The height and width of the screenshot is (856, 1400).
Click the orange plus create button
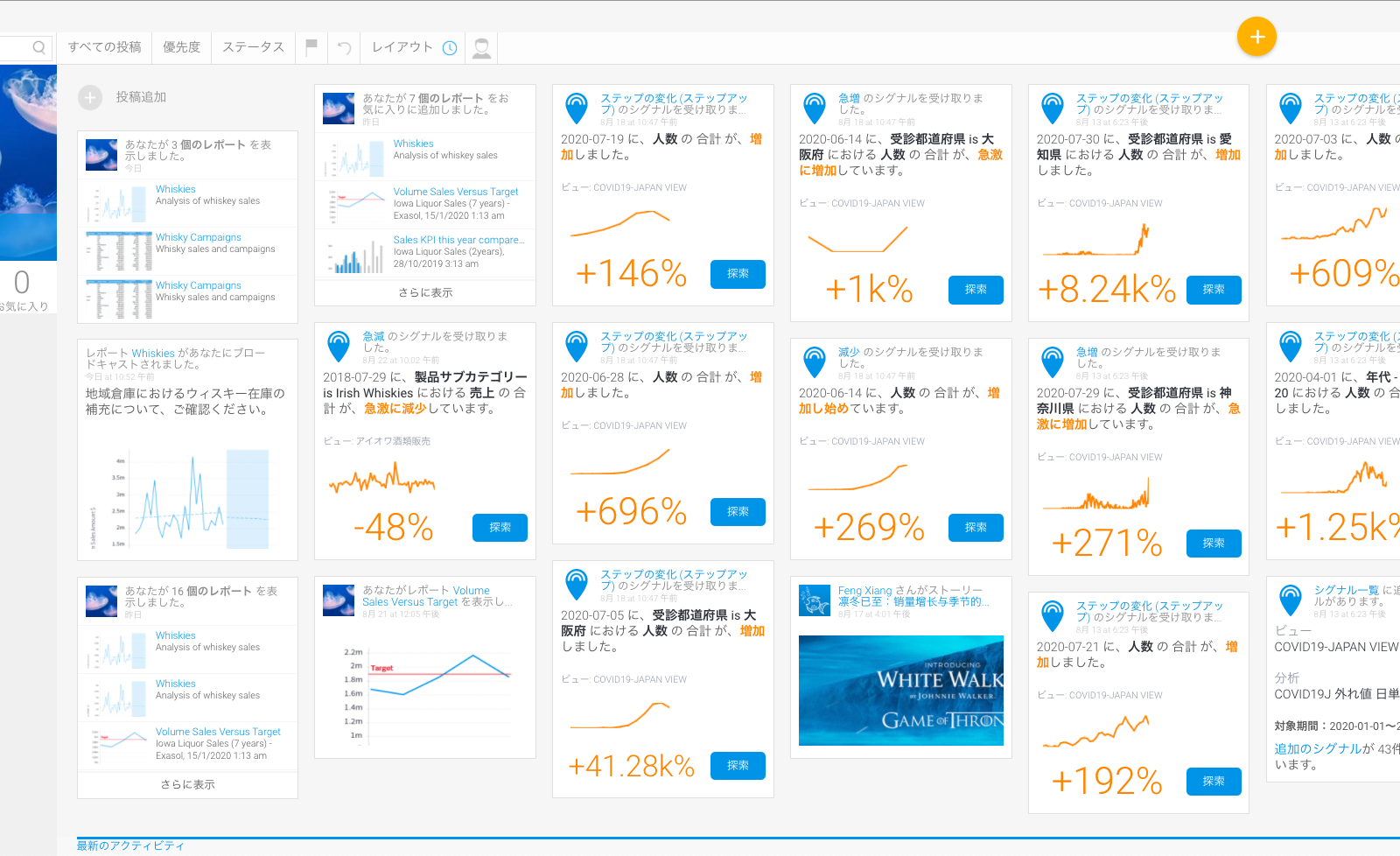point(1256,37)
